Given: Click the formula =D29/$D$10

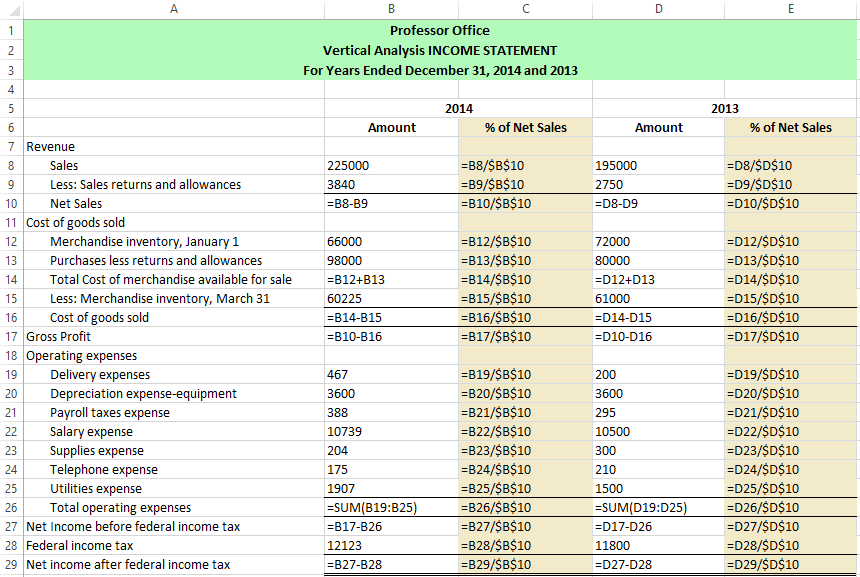Looking at the screenshot, I should click(790, 564).
